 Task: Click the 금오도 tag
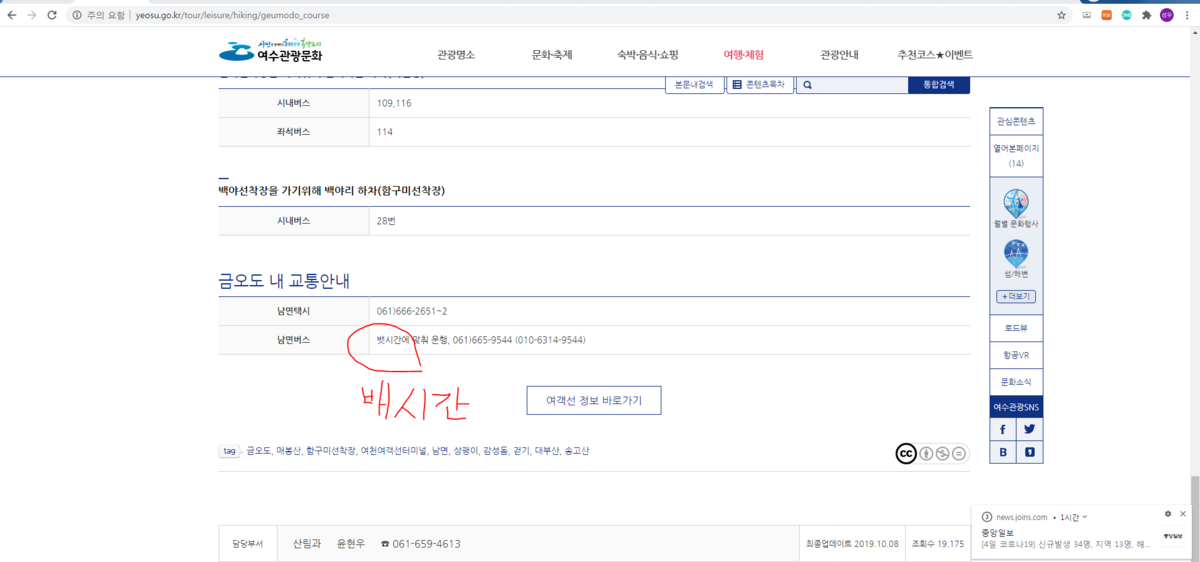258,451
